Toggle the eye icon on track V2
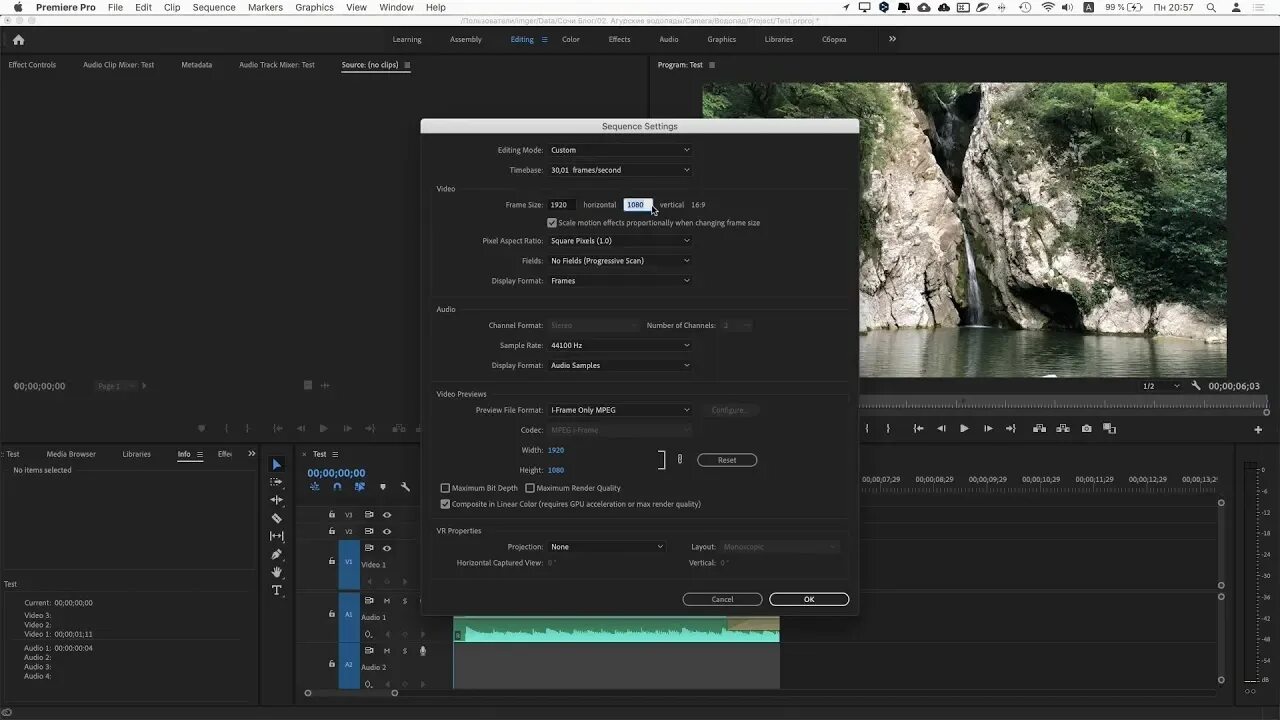1280x720 pixels. [387, 531]
